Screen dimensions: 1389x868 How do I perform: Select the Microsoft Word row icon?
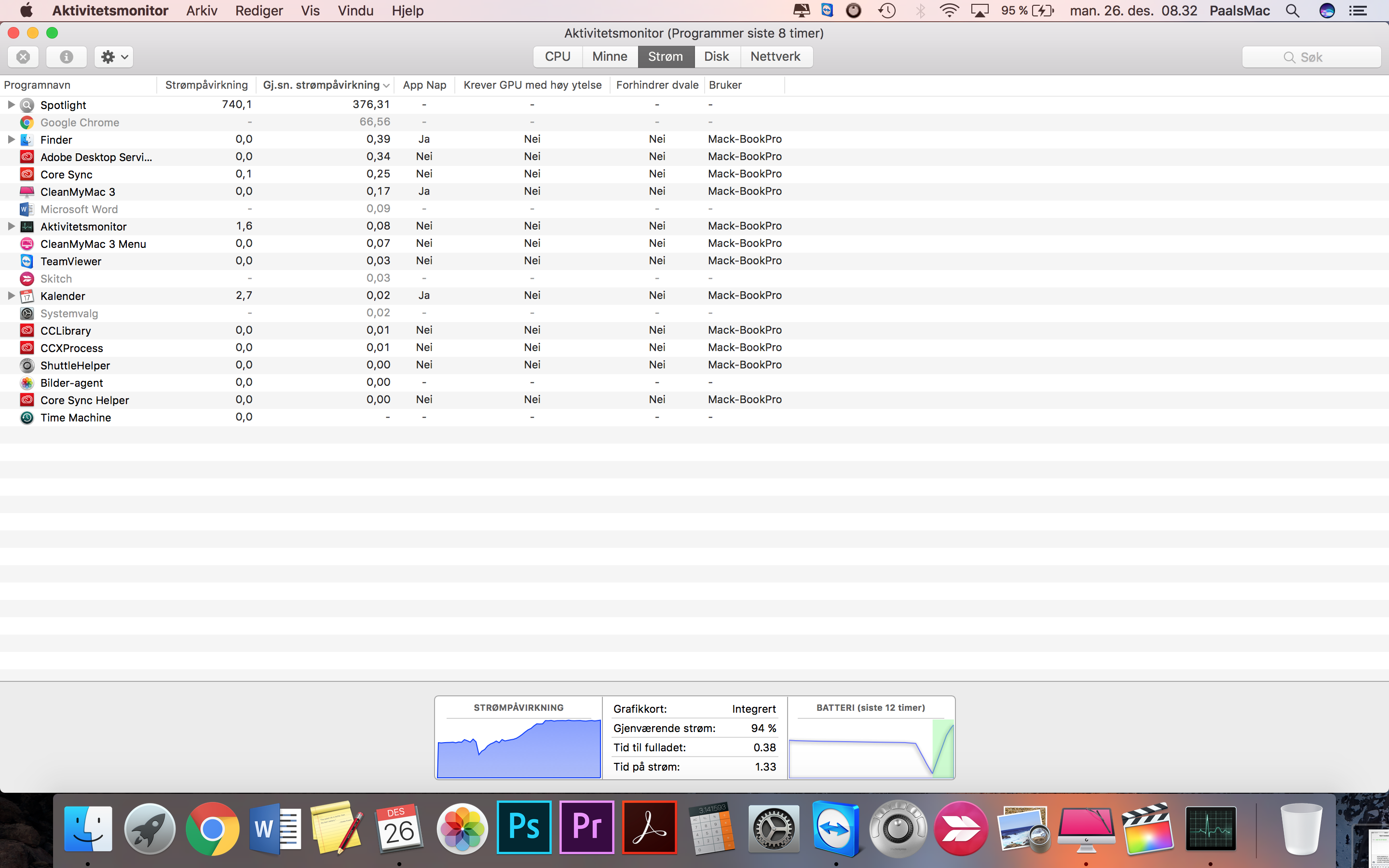pyautogui.click(x=27, y=209)
